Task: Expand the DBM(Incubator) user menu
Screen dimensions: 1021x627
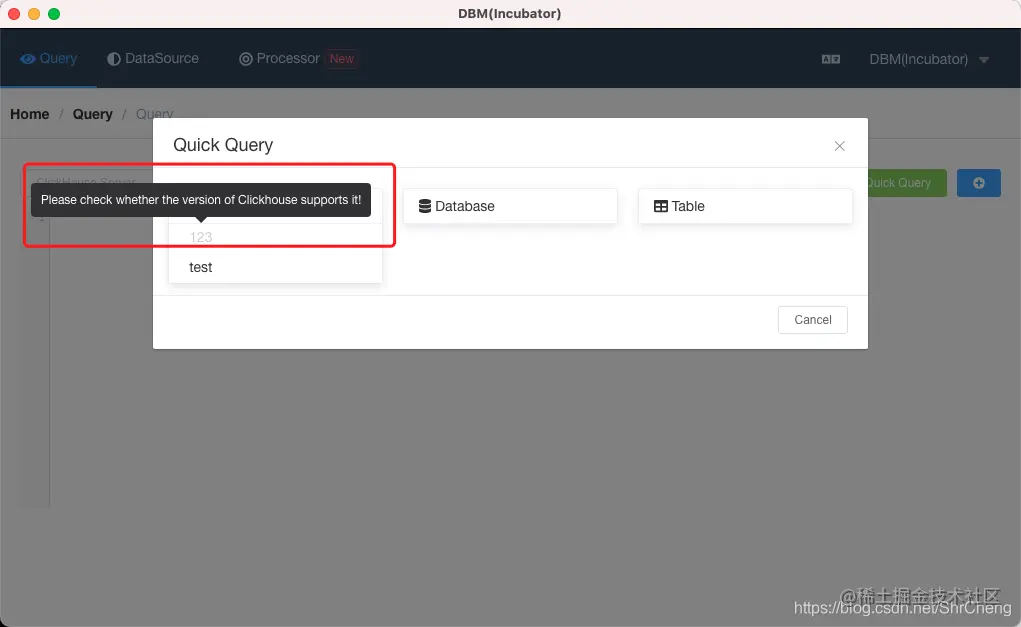Action: [929, 59]
